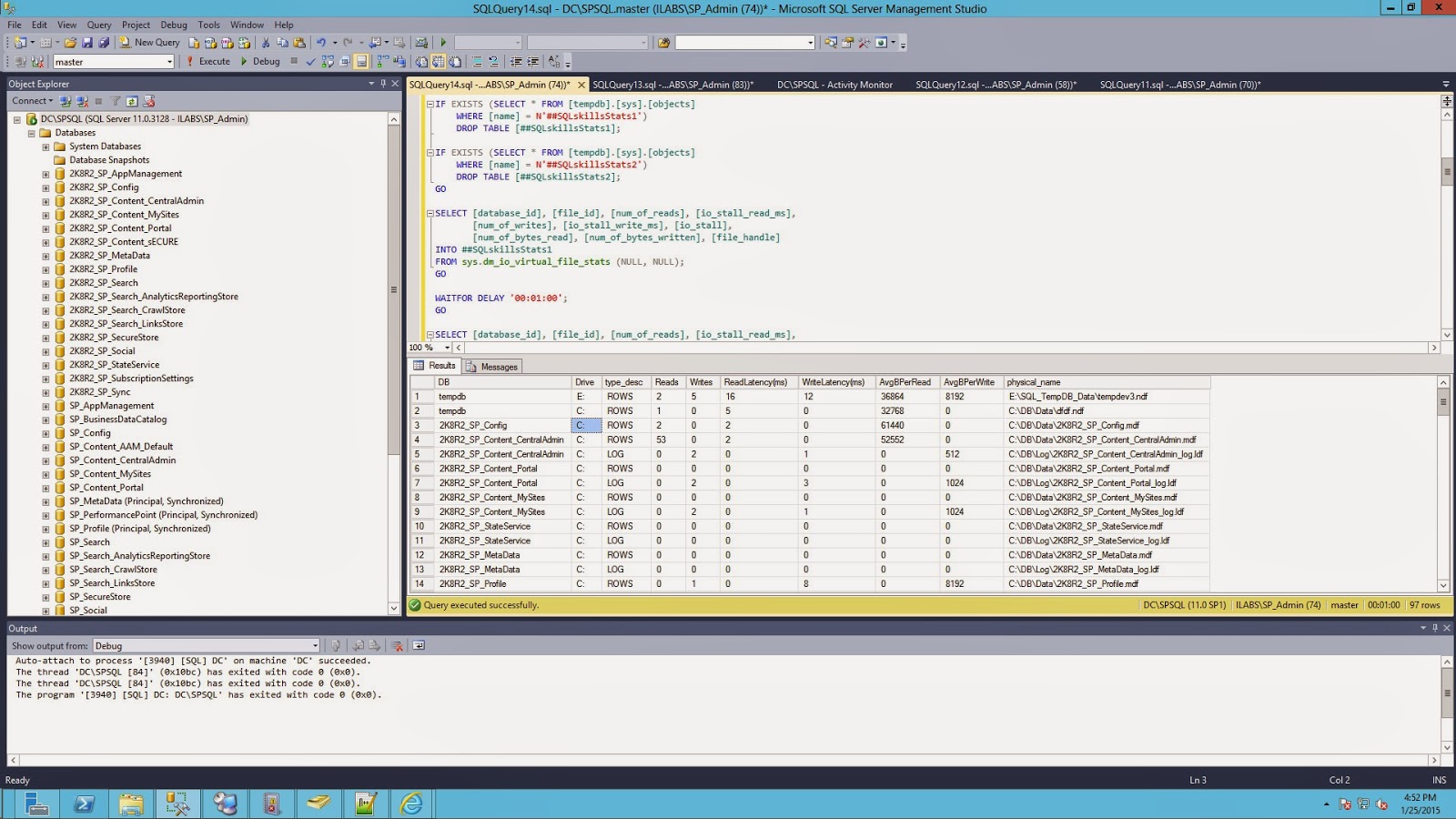Viewport: 1456px width, 819px height.
Task: Refresh the Object Explorer tree
Action: coord(132,101)
